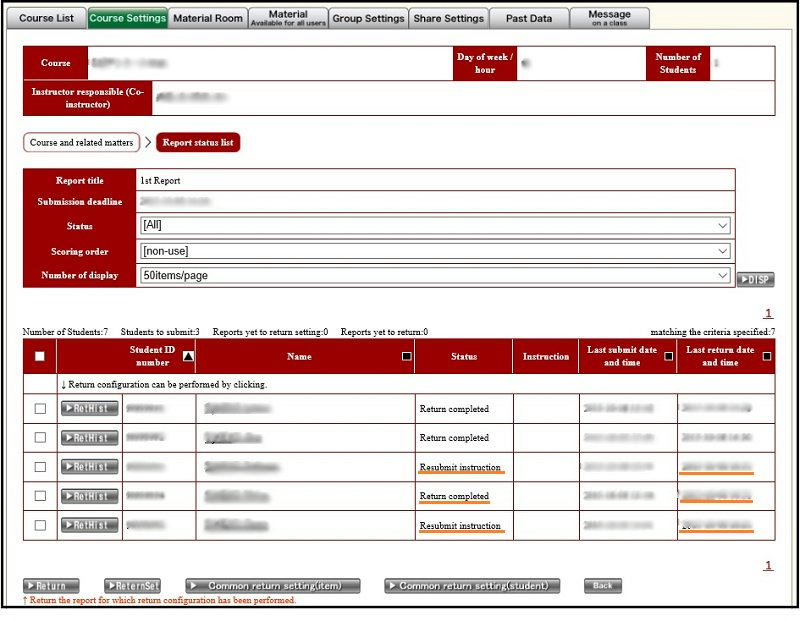Sort table by Student ID number icon
The image size is (800, 621).
tap(189, 356)
